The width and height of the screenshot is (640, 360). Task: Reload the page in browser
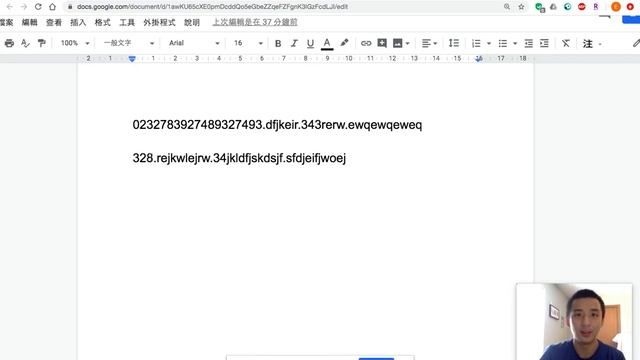coord(38,7)
